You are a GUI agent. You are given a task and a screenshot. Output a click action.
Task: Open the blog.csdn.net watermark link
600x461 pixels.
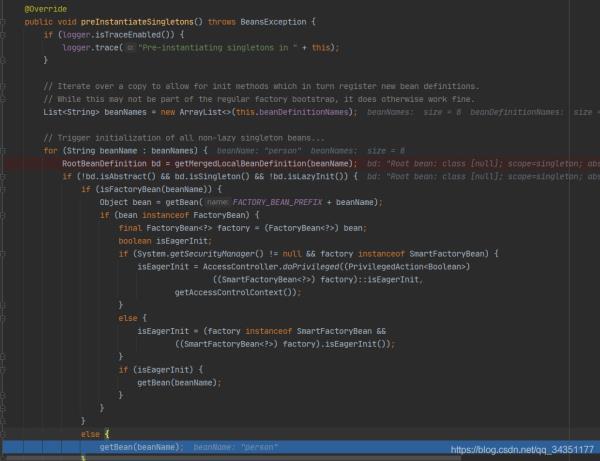coord(523,451)
